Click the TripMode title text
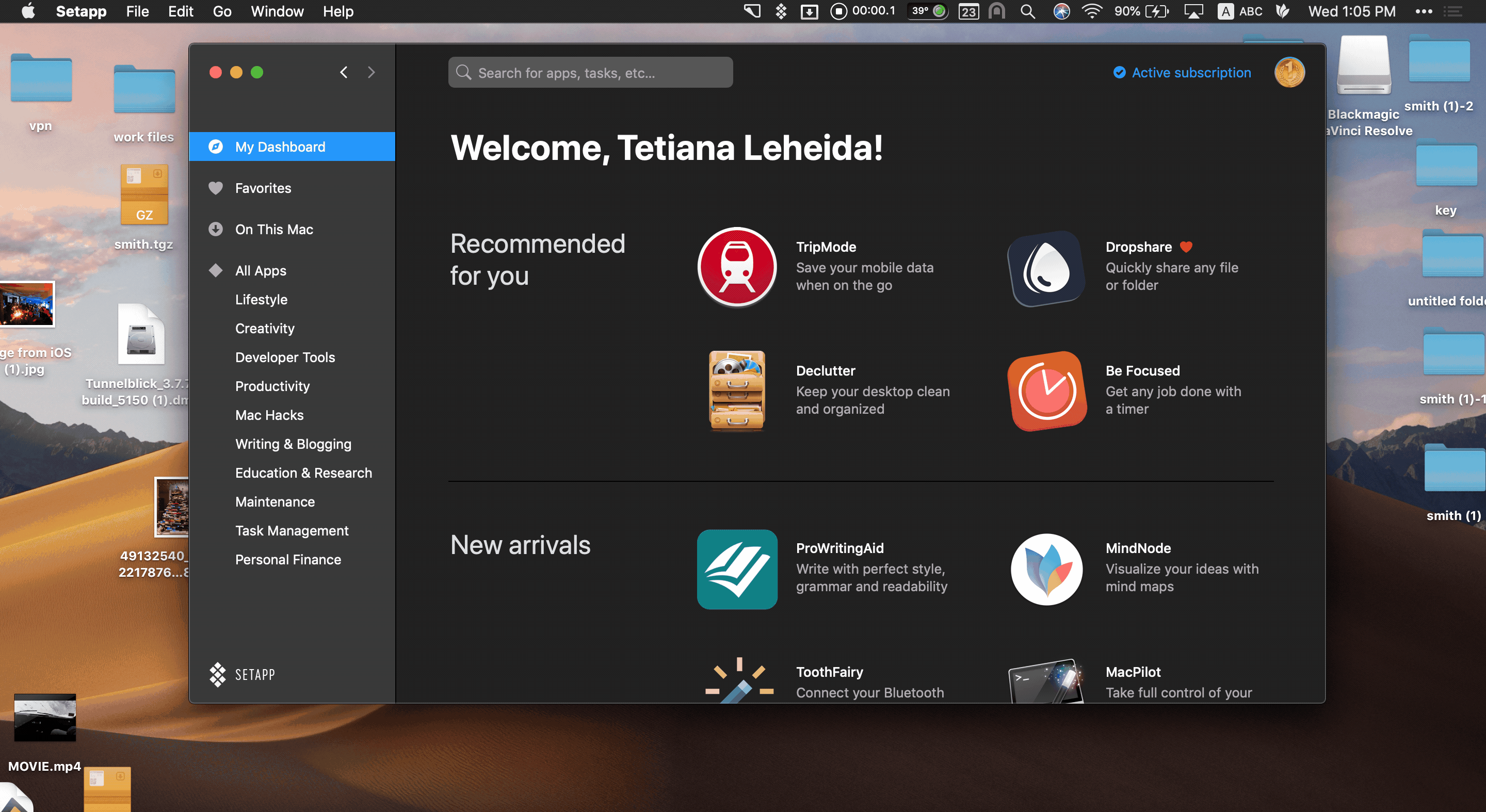Image resolution: width=1486 pixels, height=812 pixels. 826,247
